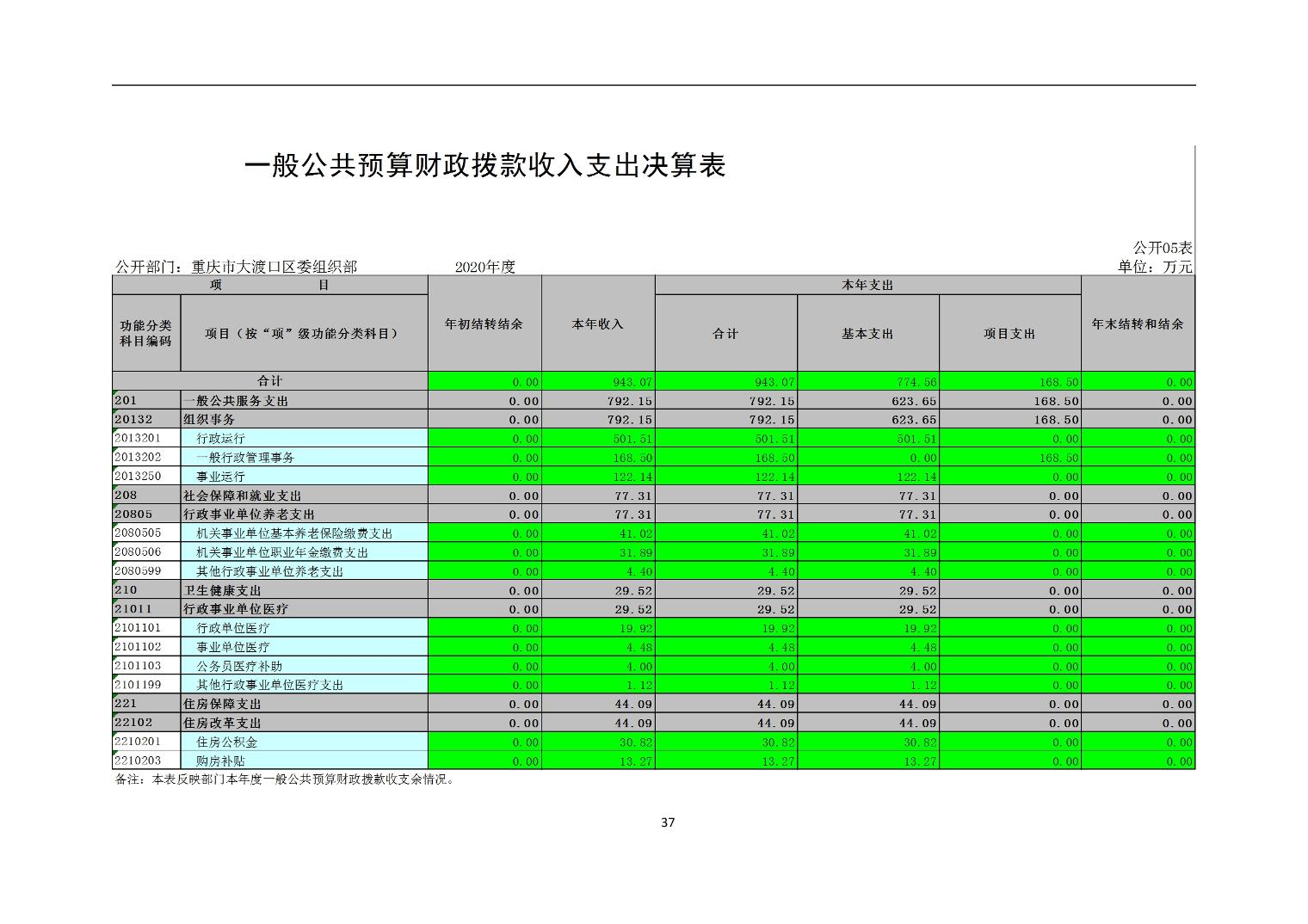Click the page number 37
Image resolution: width=1308 pixels, height=924 pixels.
click(x=668, y=822)
